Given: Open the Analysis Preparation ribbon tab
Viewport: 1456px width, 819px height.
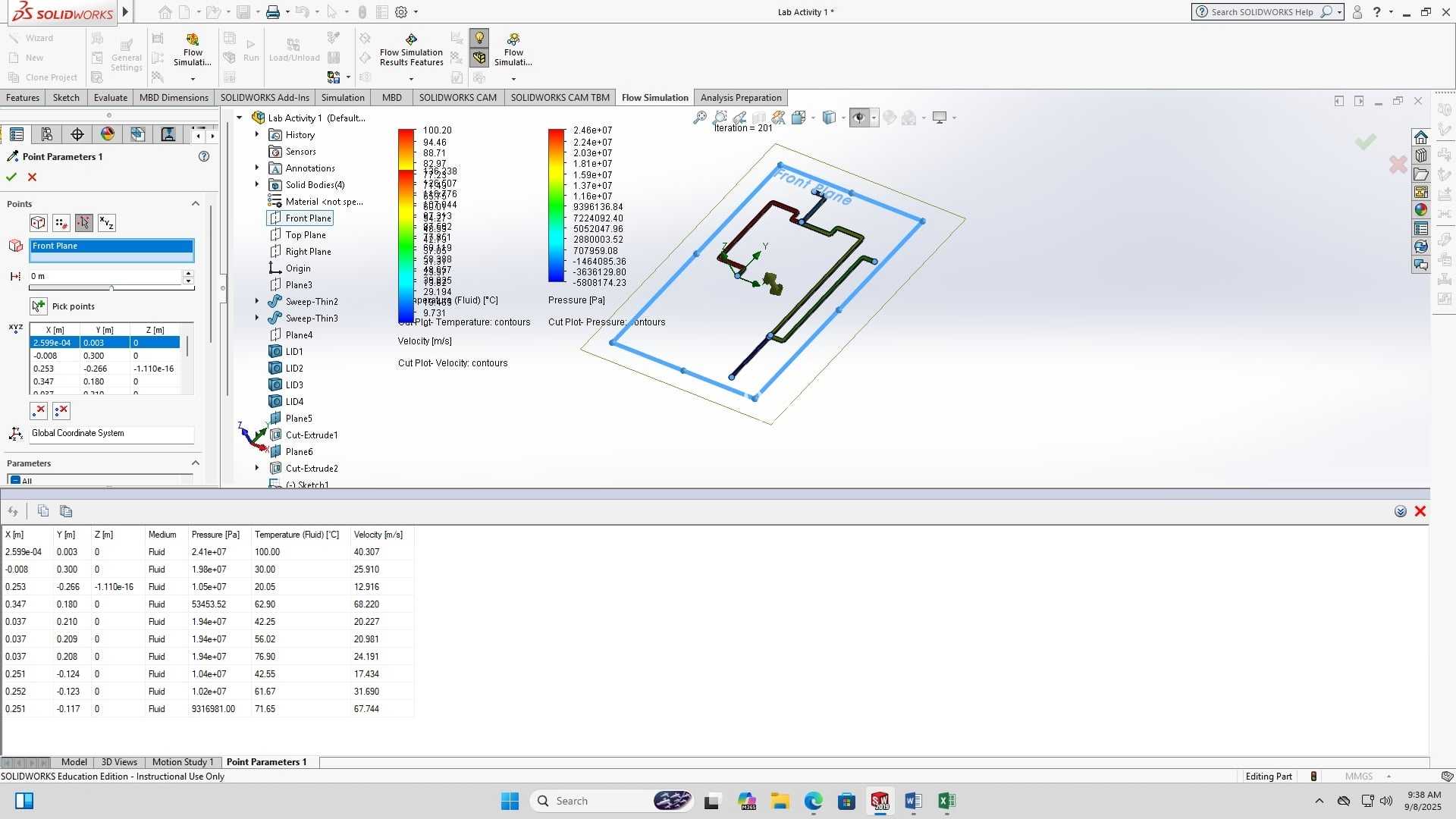Looking at the screenshot, I should [741, 98].
